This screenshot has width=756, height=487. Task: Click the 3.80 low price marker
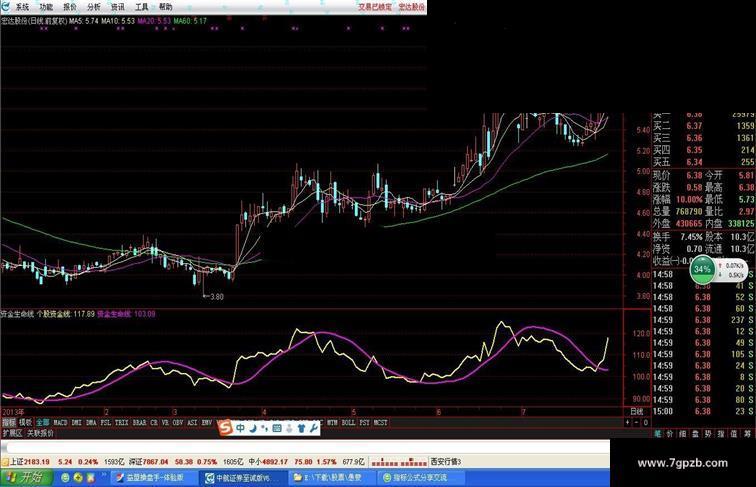tap(214, 297)
